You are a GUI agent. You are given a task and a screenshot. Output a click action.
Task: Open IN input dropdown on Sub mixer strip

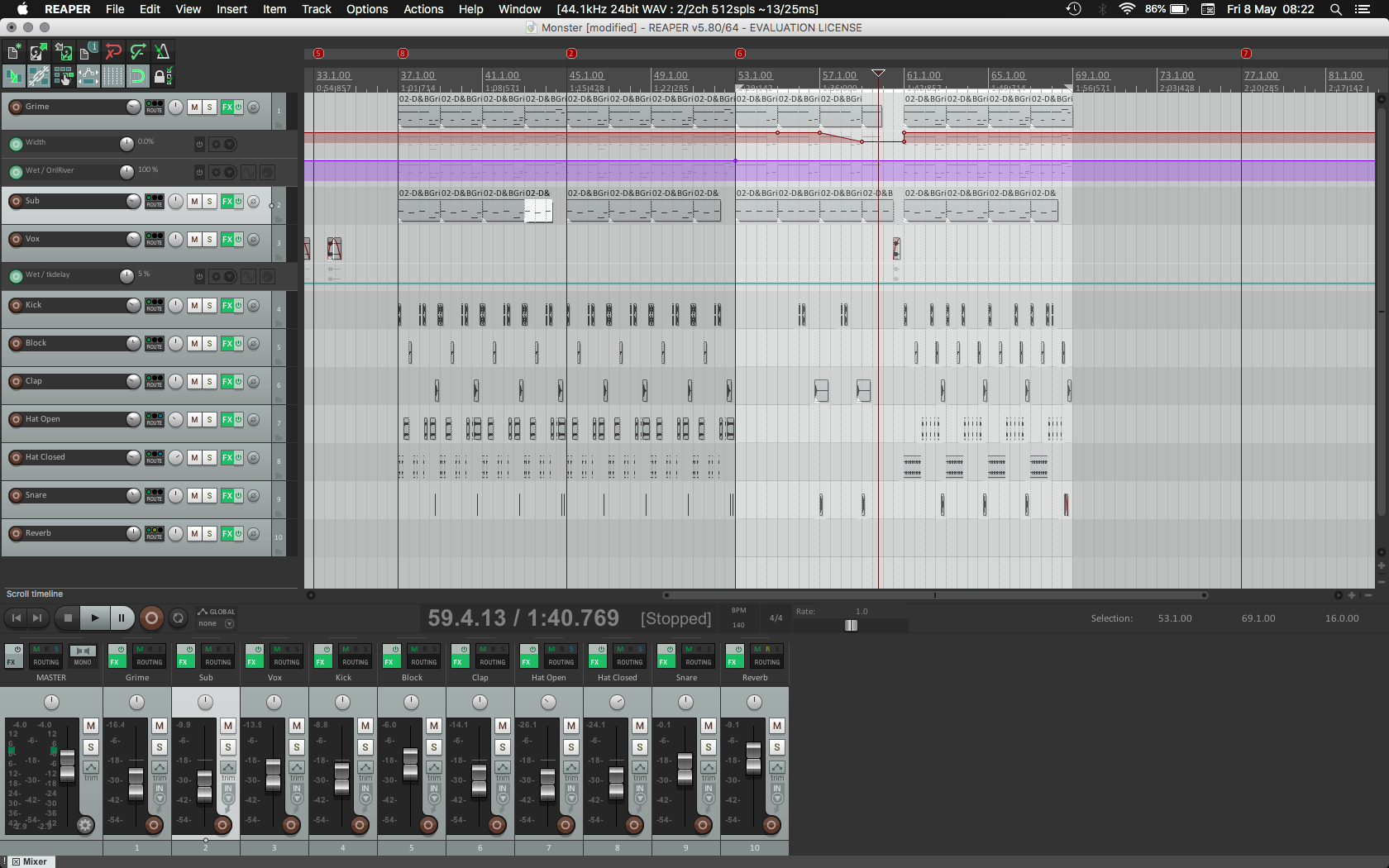click(x=228, y=794)
